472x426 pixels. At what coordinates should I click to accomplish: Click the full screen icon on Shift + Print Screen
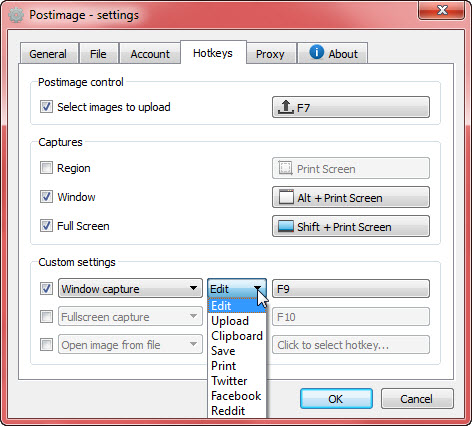pyautogui.click(x=286, y=226)
